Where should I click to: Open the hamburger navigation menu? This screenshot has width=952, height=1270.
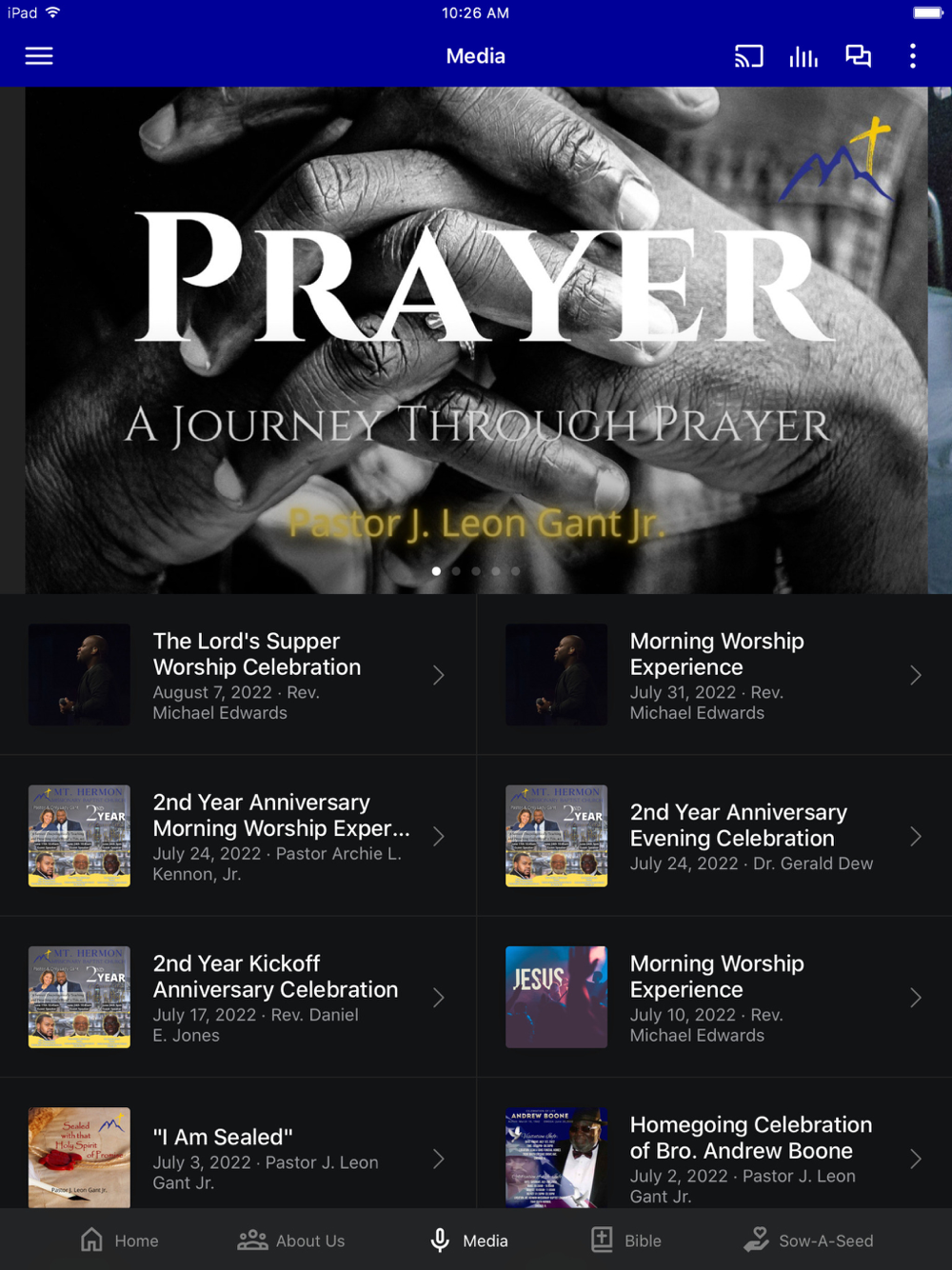[x=39, y=56]
